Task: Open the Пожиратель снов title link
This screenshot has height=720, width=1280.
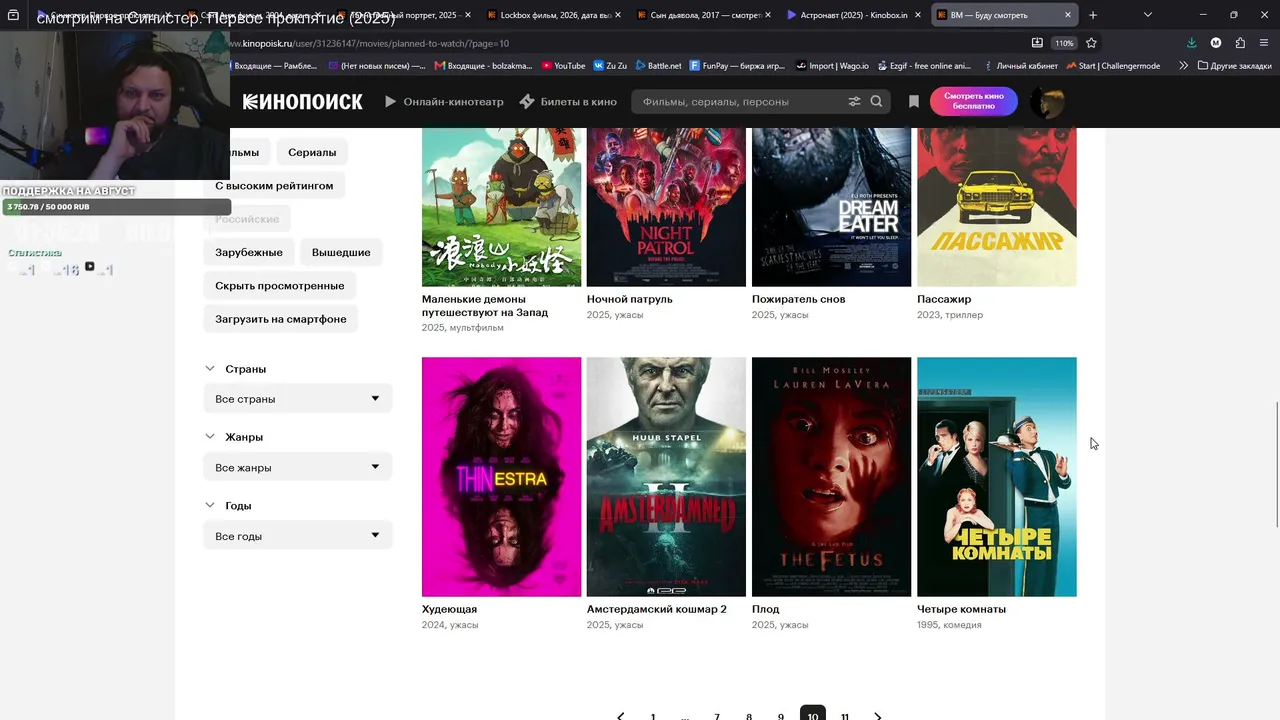Action: click(799, 299)
